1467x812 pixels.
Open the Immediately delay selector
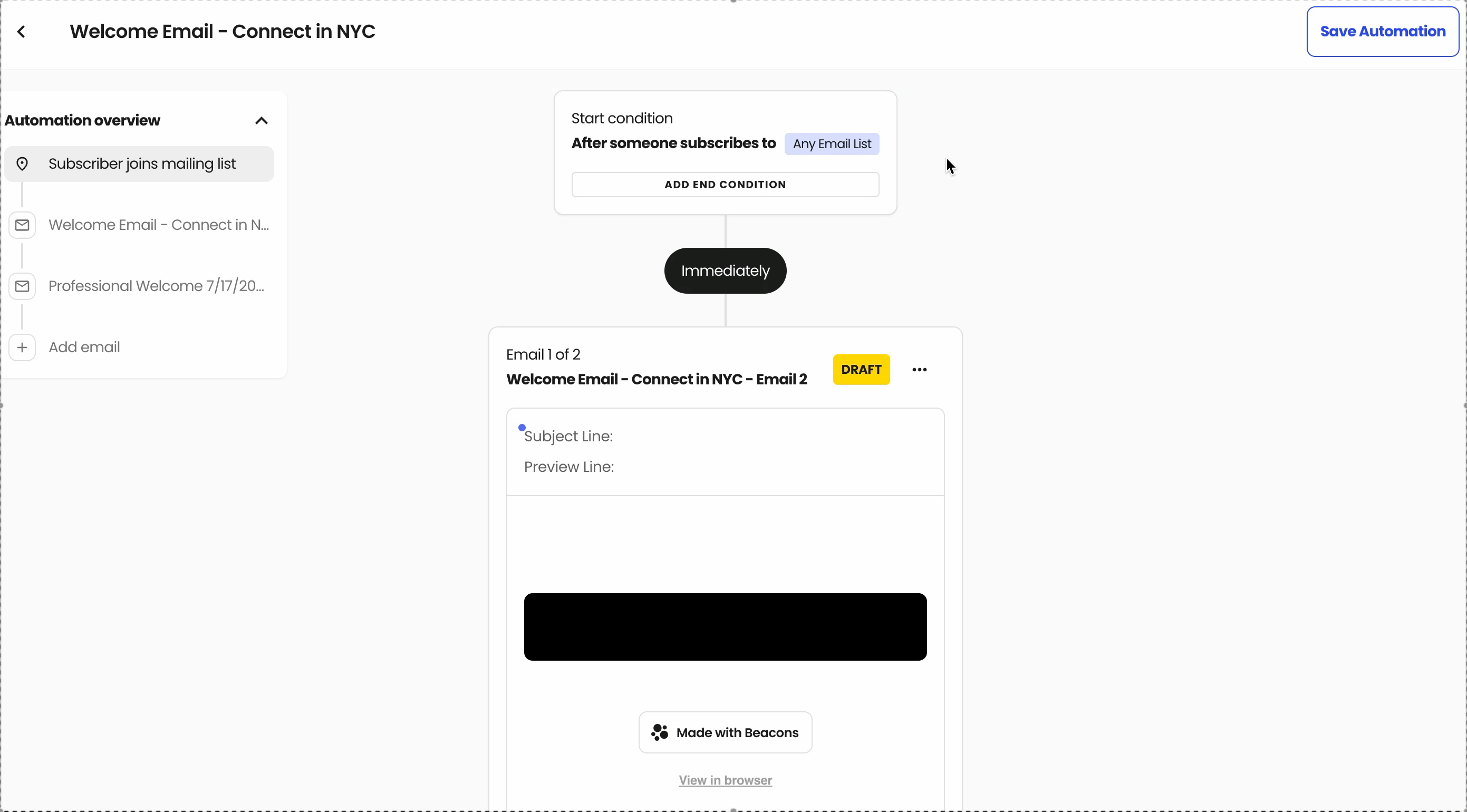(725, 271)
